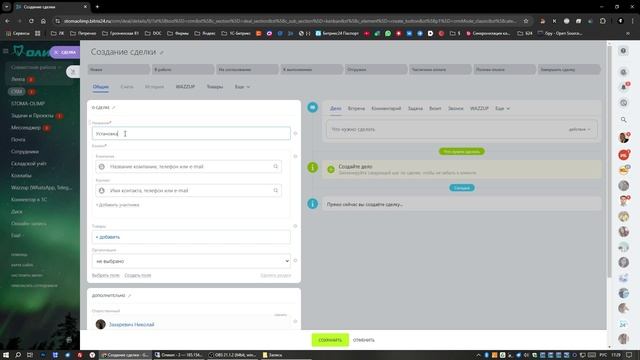Click the Выбрать поле link

click(x=106, y=276)
